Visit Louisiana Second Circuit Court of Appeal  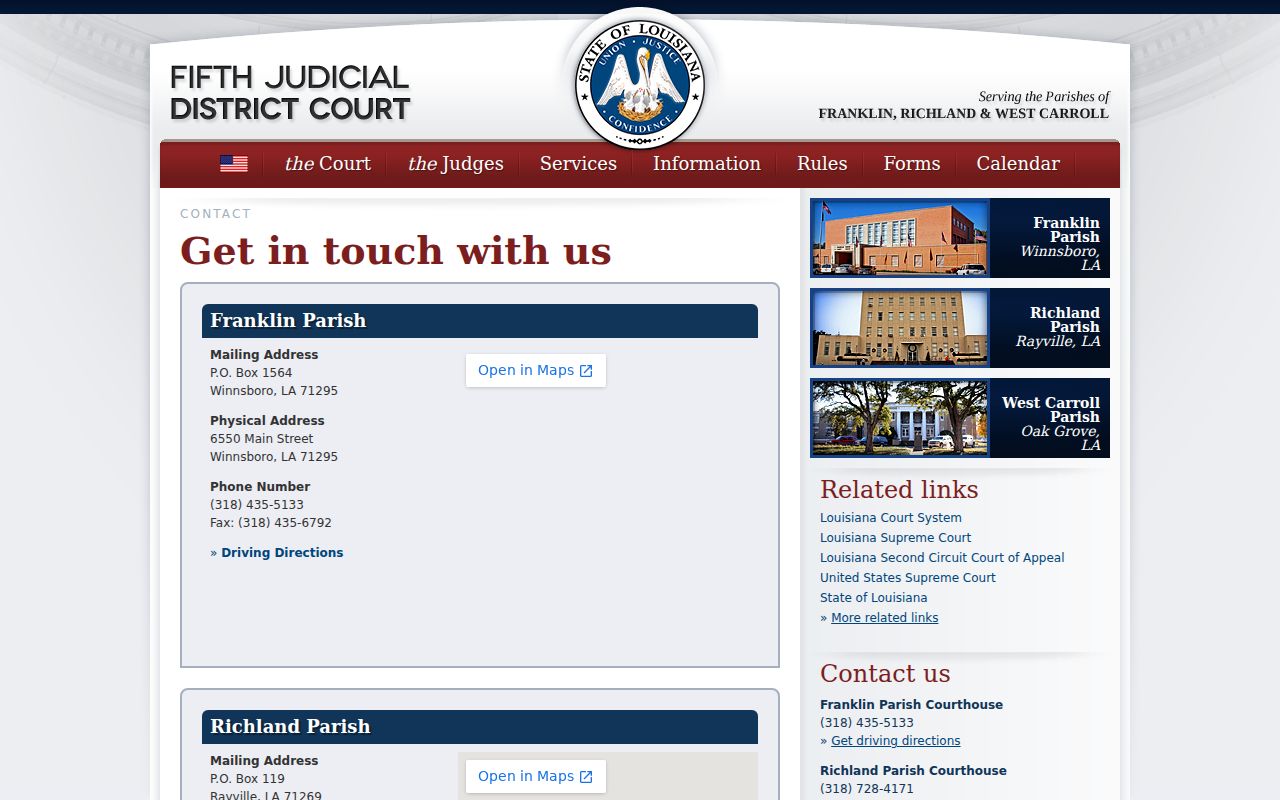[x=942, y=558]
